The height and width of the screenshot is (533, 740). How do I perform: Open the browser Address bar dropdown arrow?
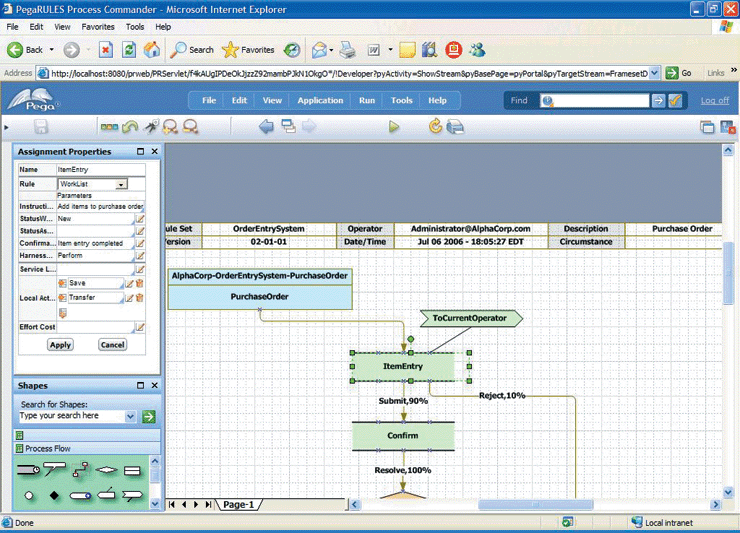point(654,73)
